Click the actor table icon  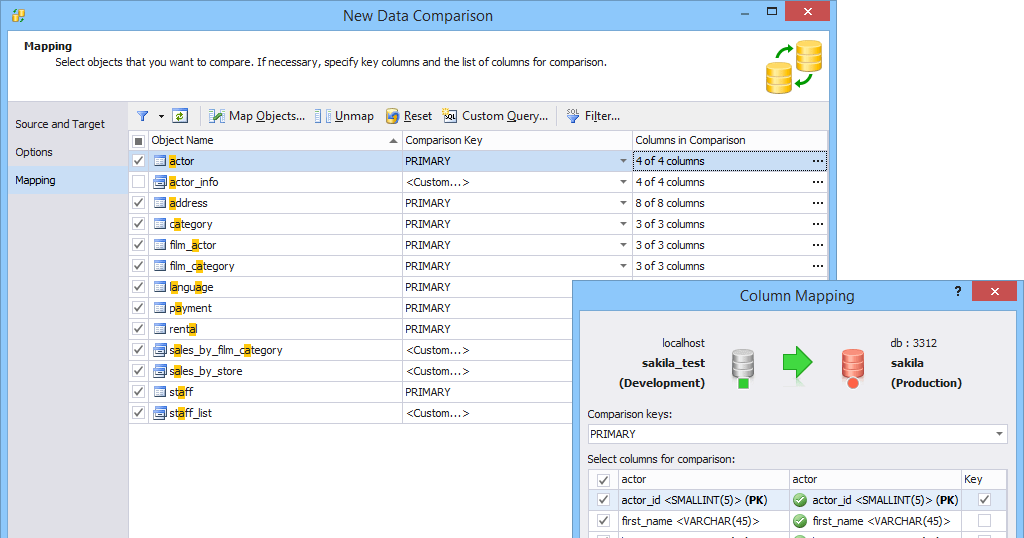click(160, 161)
